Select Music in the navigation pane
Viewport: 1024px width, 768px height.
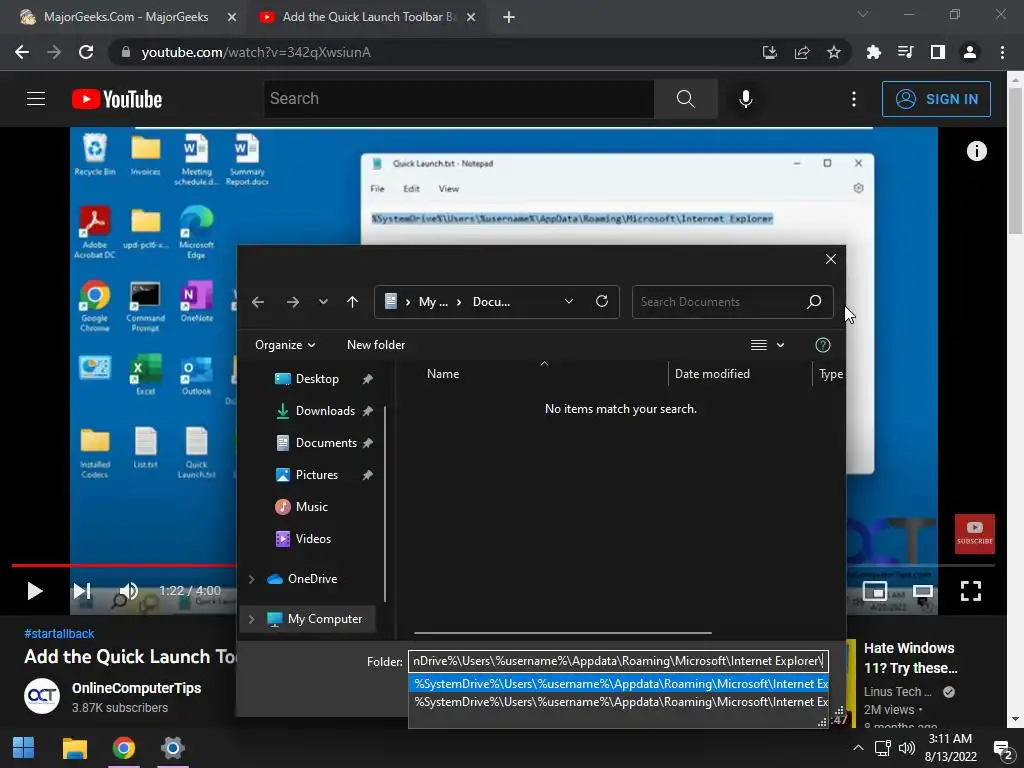pos(311,507)
